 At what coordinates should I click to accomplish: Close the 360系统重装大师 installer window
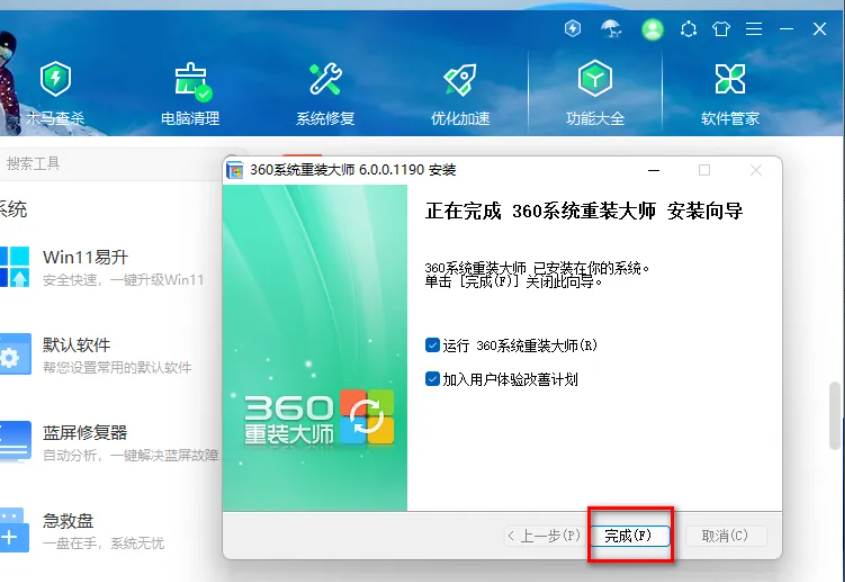pyautogui.click(x=755, y=171)
